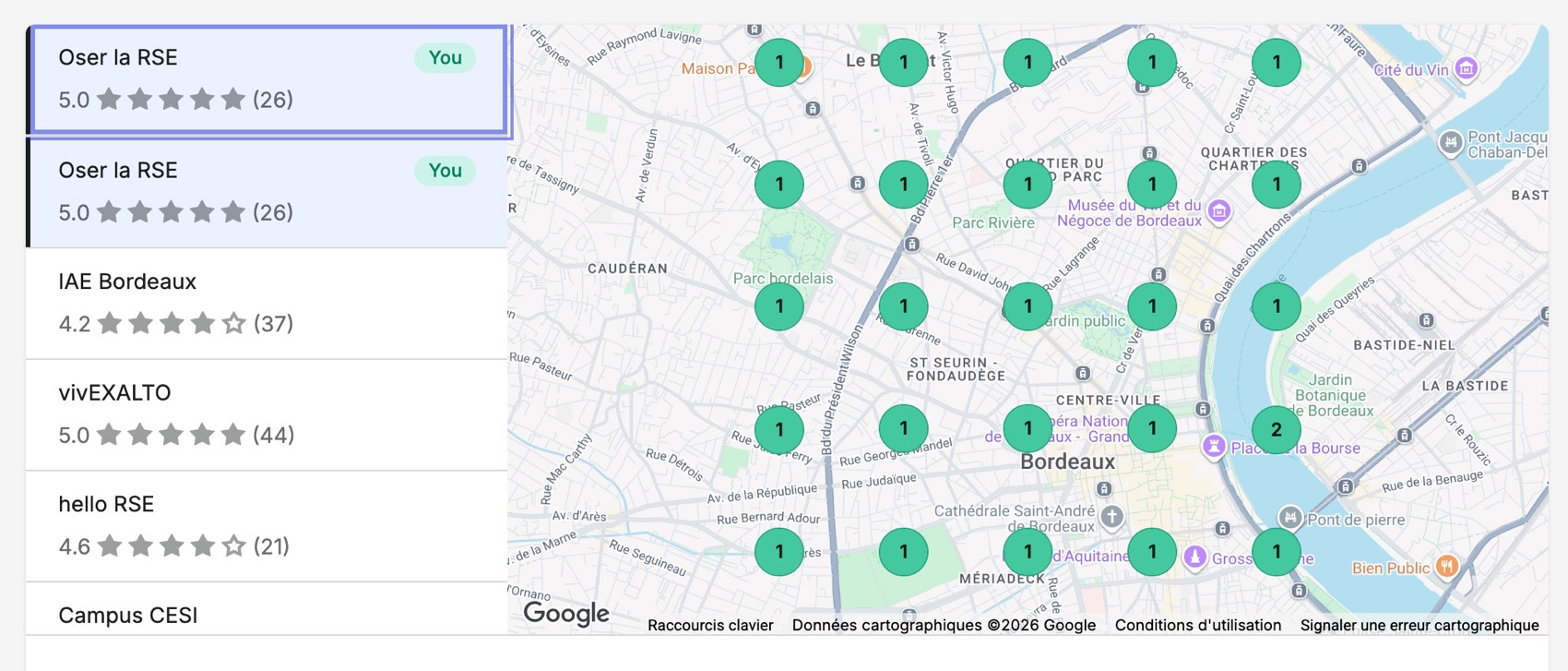
Task: Click the MÉRIADECK district label
Action: pyautogui.click(x=1002, y=579)
